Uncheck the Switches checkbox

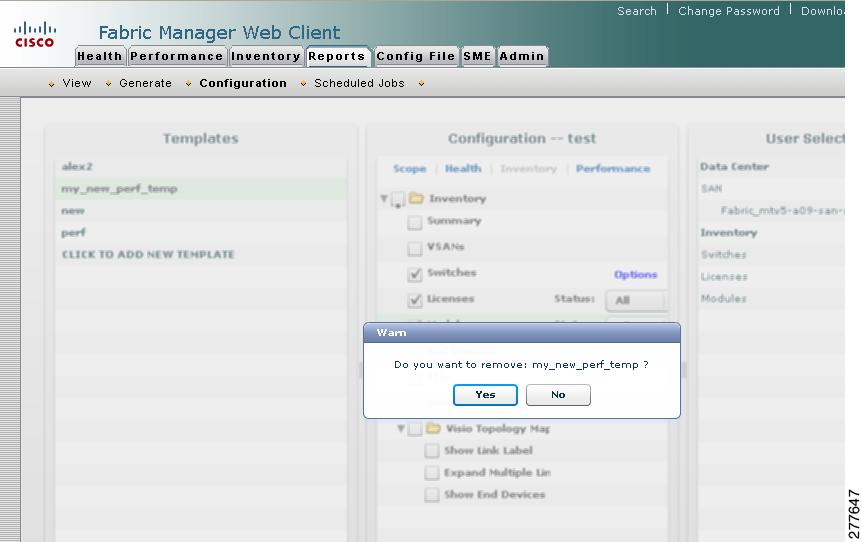[x=415, y=274]
